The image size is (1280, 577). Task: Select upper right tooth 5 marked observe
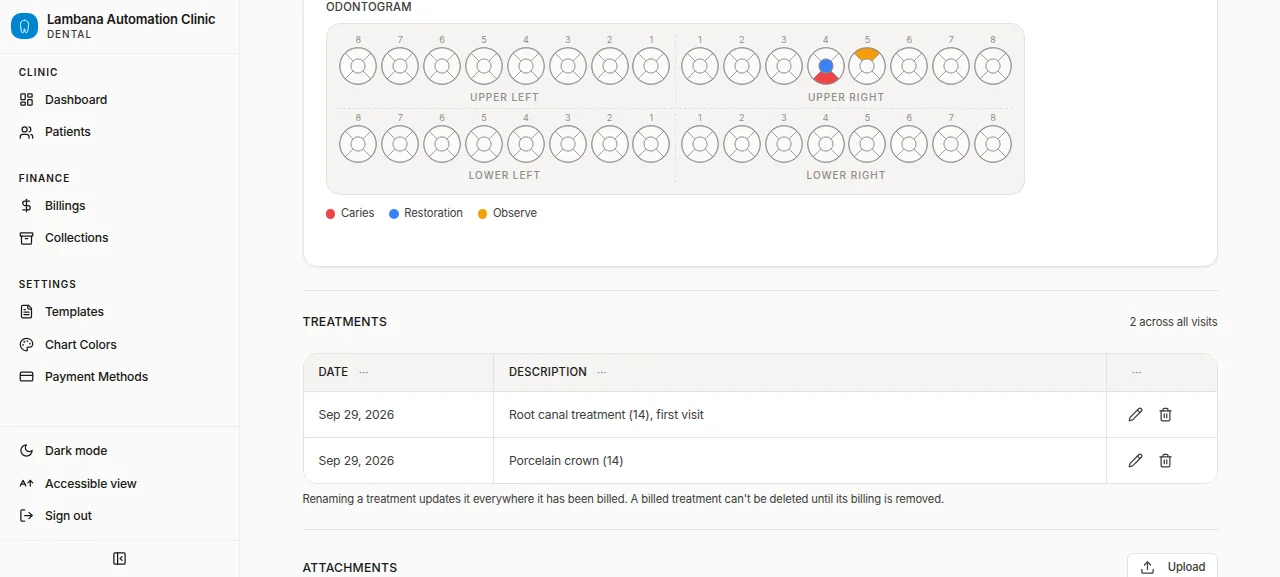click(868, 67)
